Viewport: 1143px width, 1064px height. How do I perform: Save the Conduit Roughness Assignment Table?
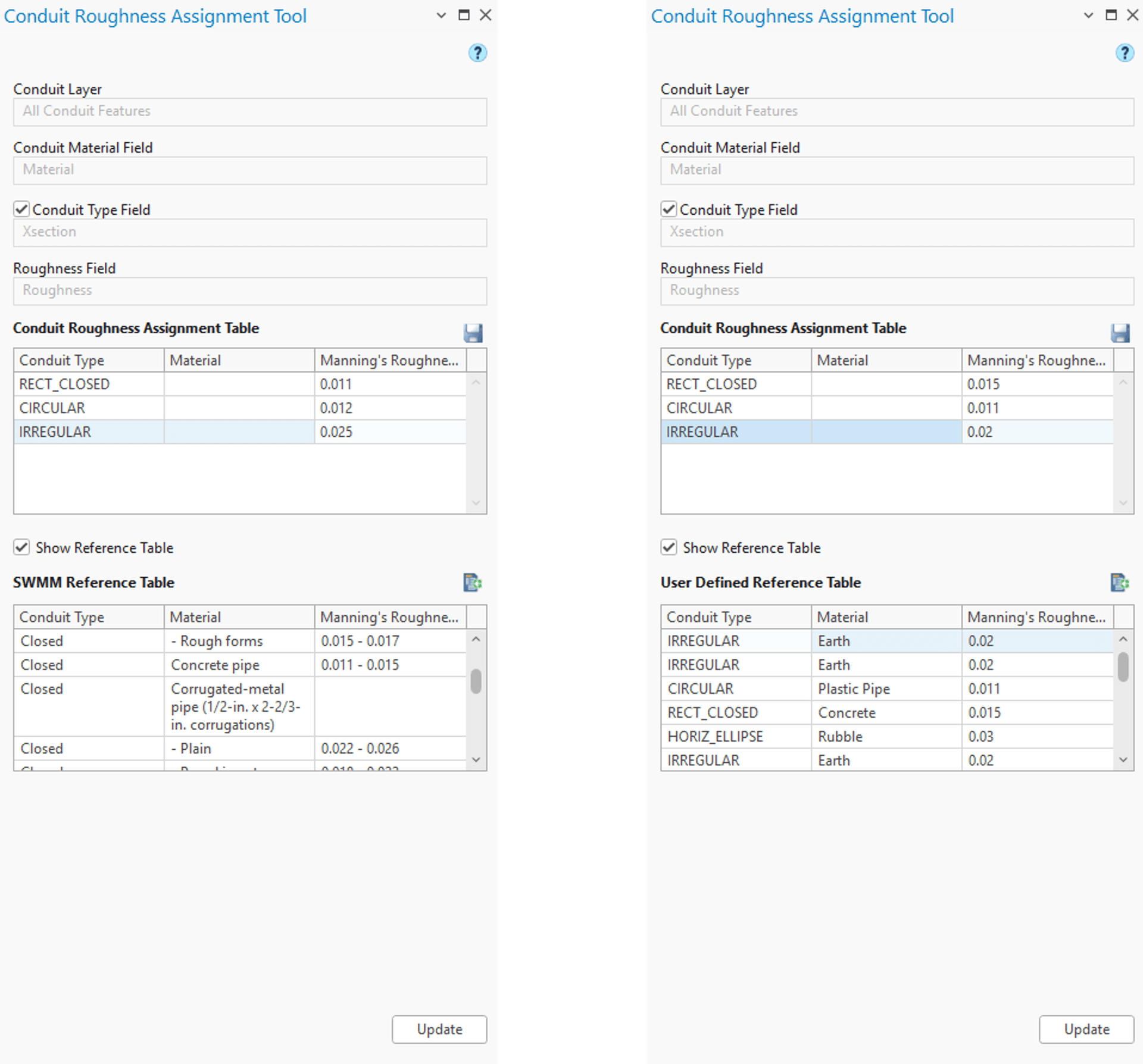pos(473,333)
